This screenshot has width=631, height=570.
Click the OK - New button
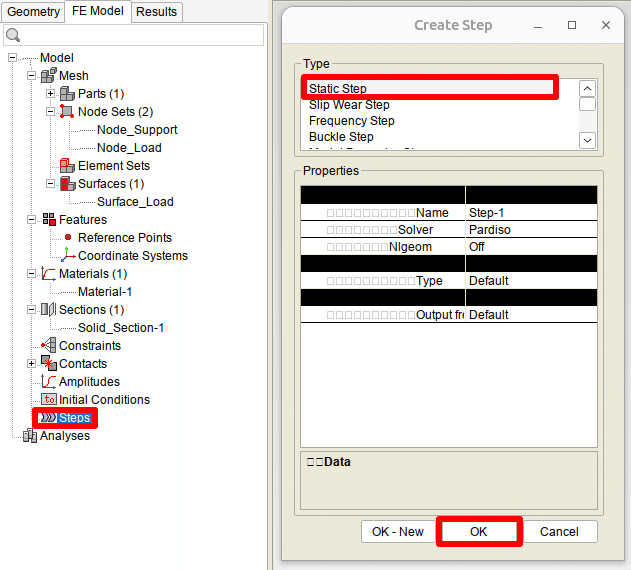coord(398,531)
